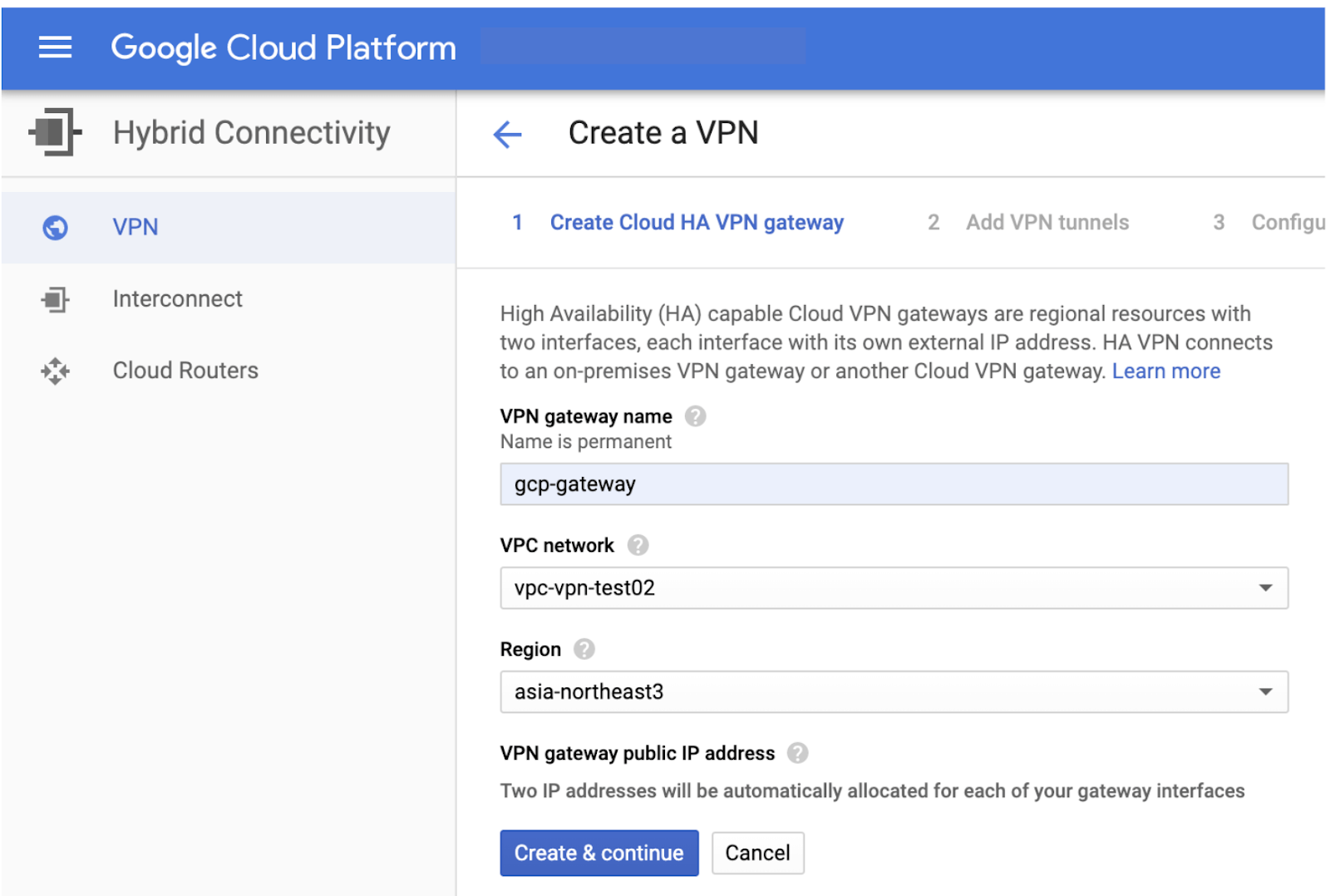The width and height of the screenshot is (1330, 896).
Task: Open help for VPN gateway public IP address
Action: [x=797, y=753]
